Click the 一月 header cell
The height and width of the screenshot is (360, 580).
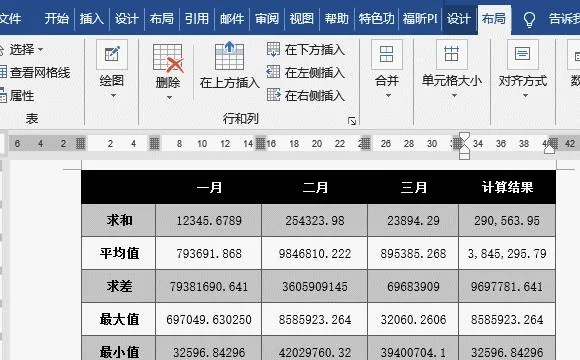(209, 187)
